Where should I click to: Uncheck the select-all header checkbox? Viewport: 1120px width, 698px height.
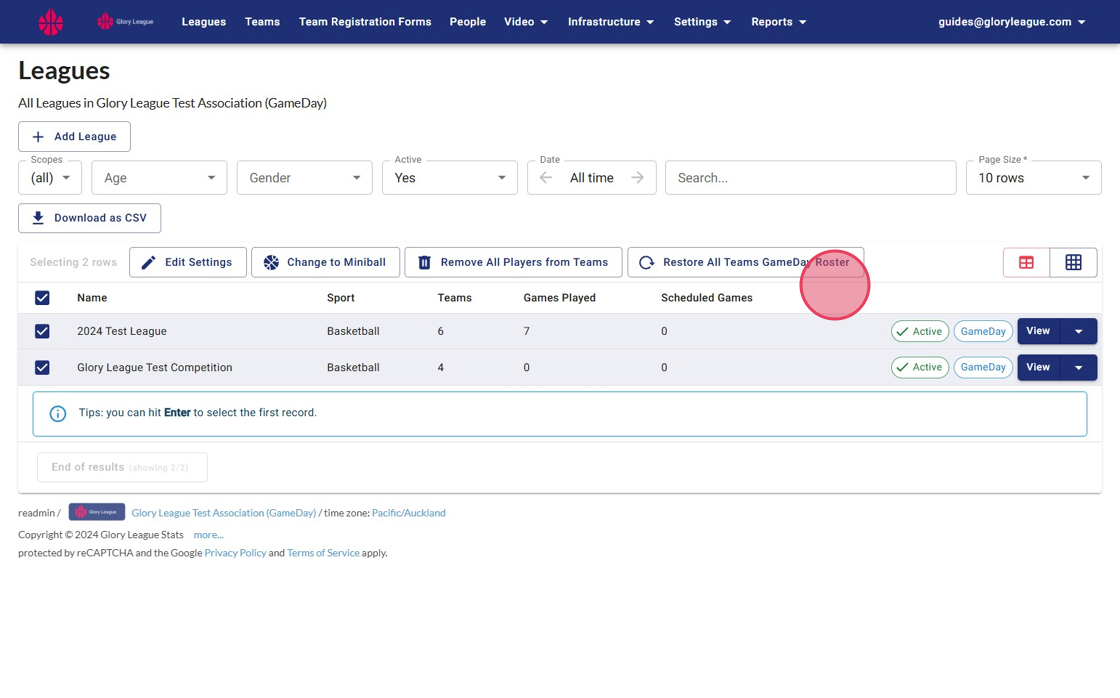[42, 298]
